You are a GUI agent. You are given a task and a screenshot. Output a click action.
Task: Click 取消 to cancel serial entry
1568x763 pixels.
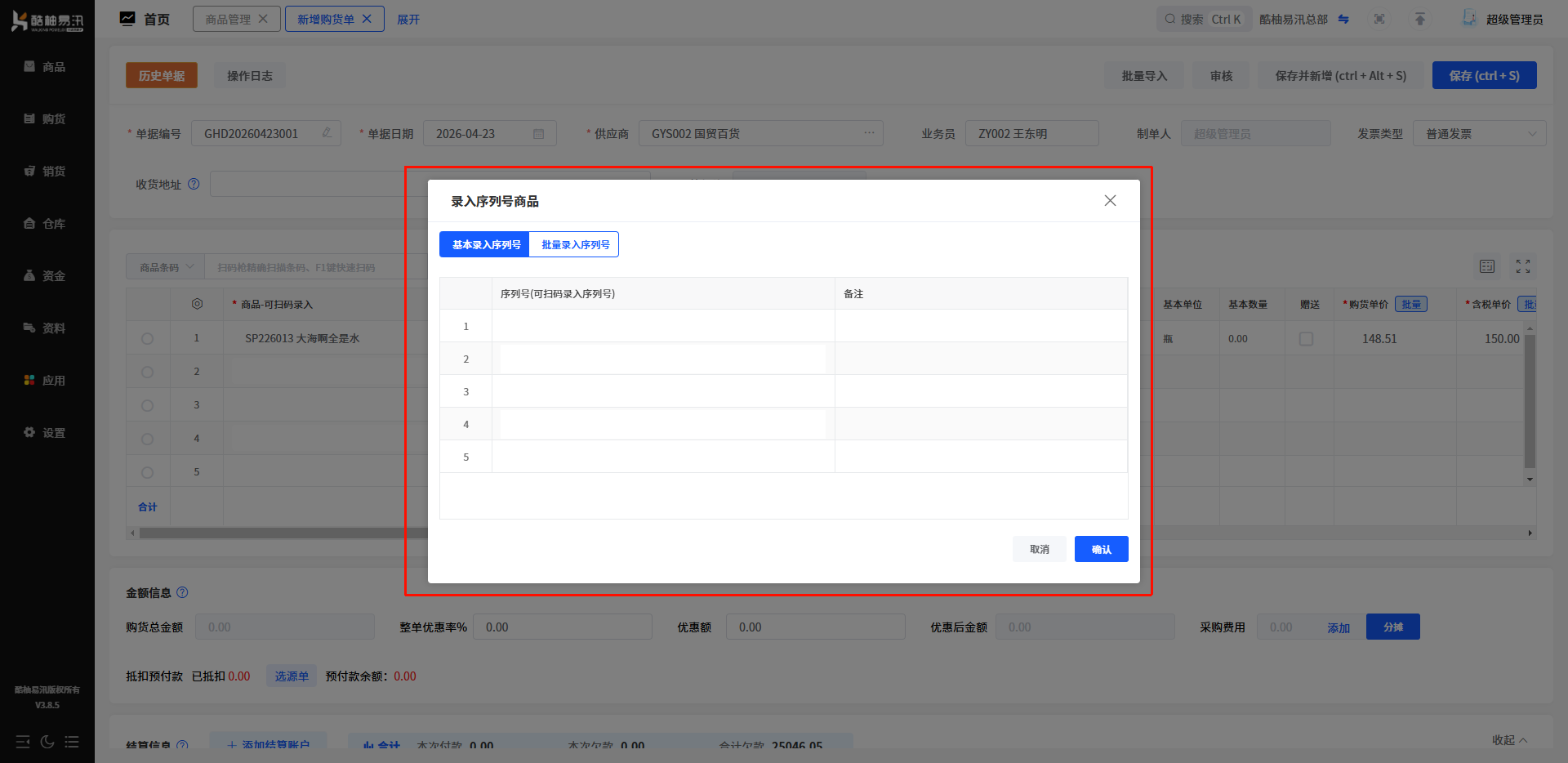(x=1039, y=549)
